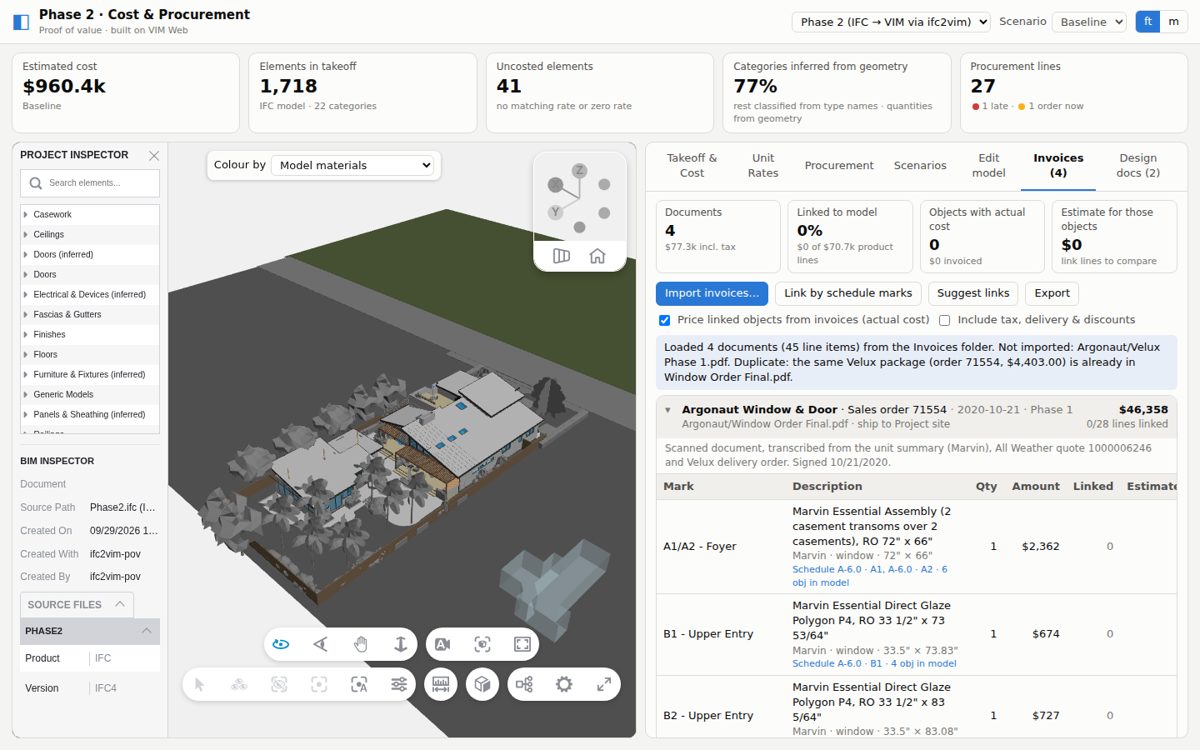The width and height of the screenshot is (1200, 750).
Task: Close the Project Inspector panel
Action: tap(154, 155)
